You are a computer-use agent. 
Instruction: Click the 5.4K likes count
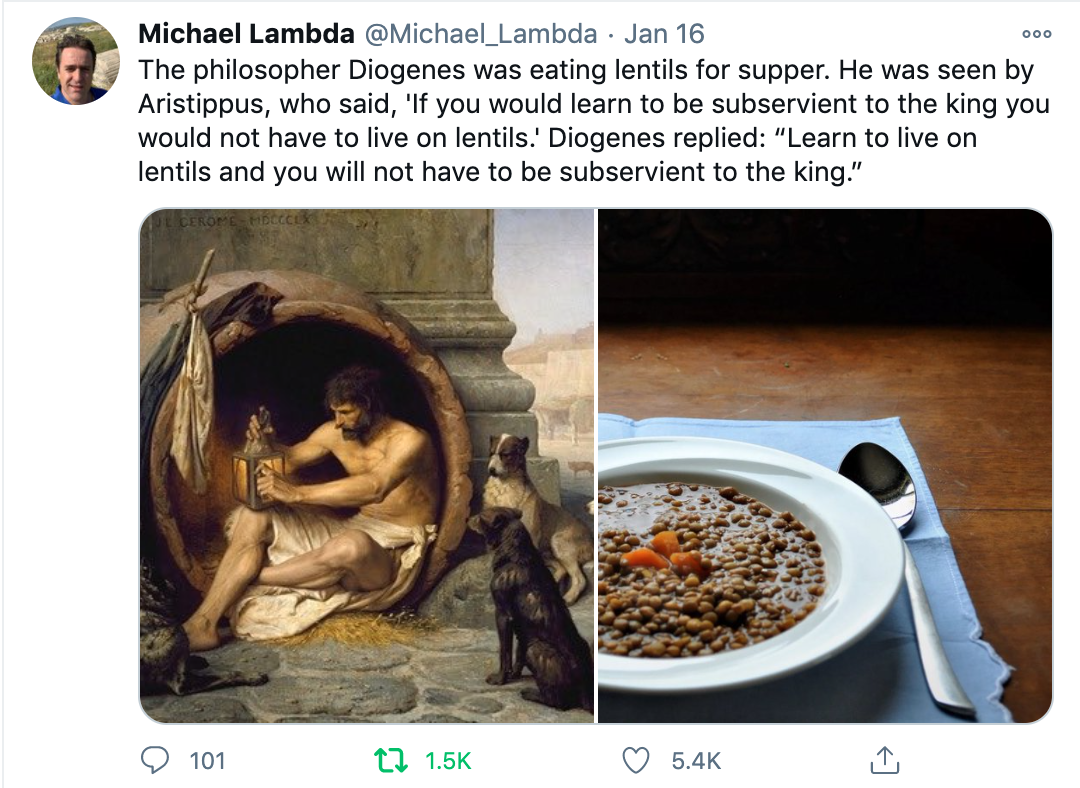[x=696, y=761]
